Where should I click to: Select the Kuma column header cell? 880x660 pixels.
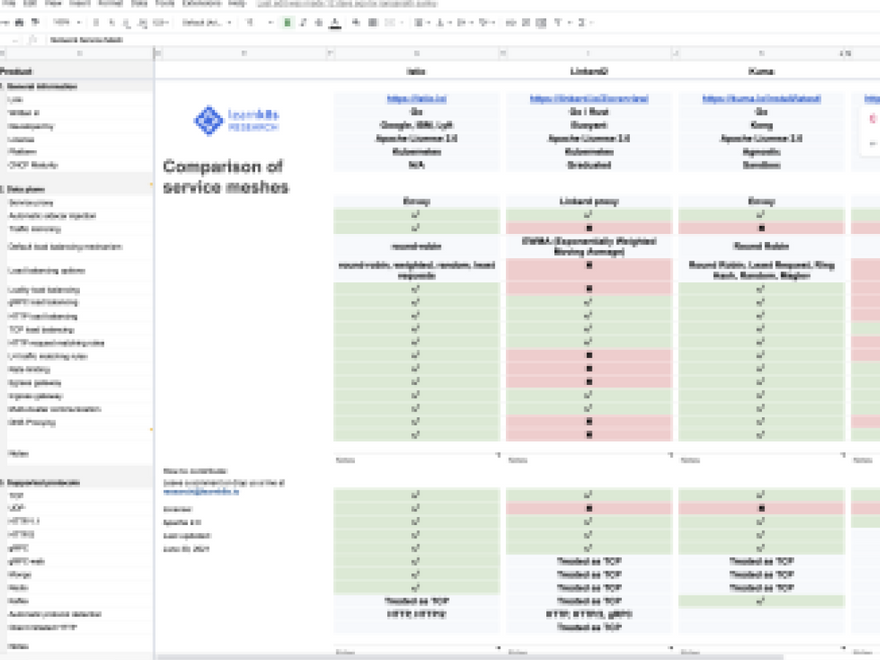point(761,71)
